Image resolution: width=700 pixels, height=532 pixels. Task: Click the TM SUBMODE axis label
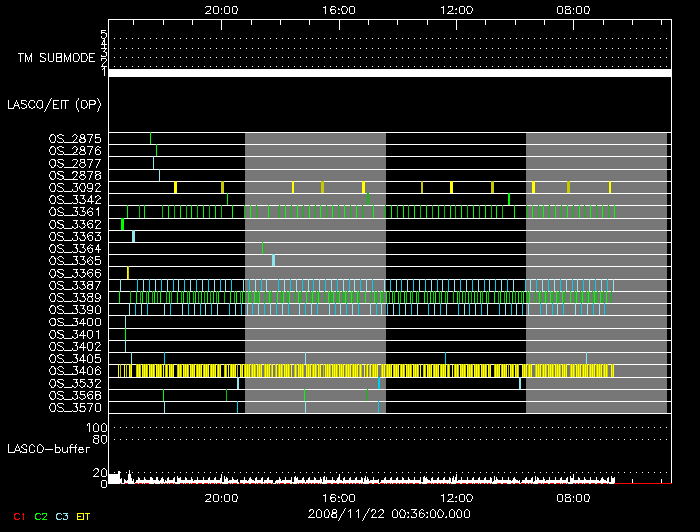56,57
